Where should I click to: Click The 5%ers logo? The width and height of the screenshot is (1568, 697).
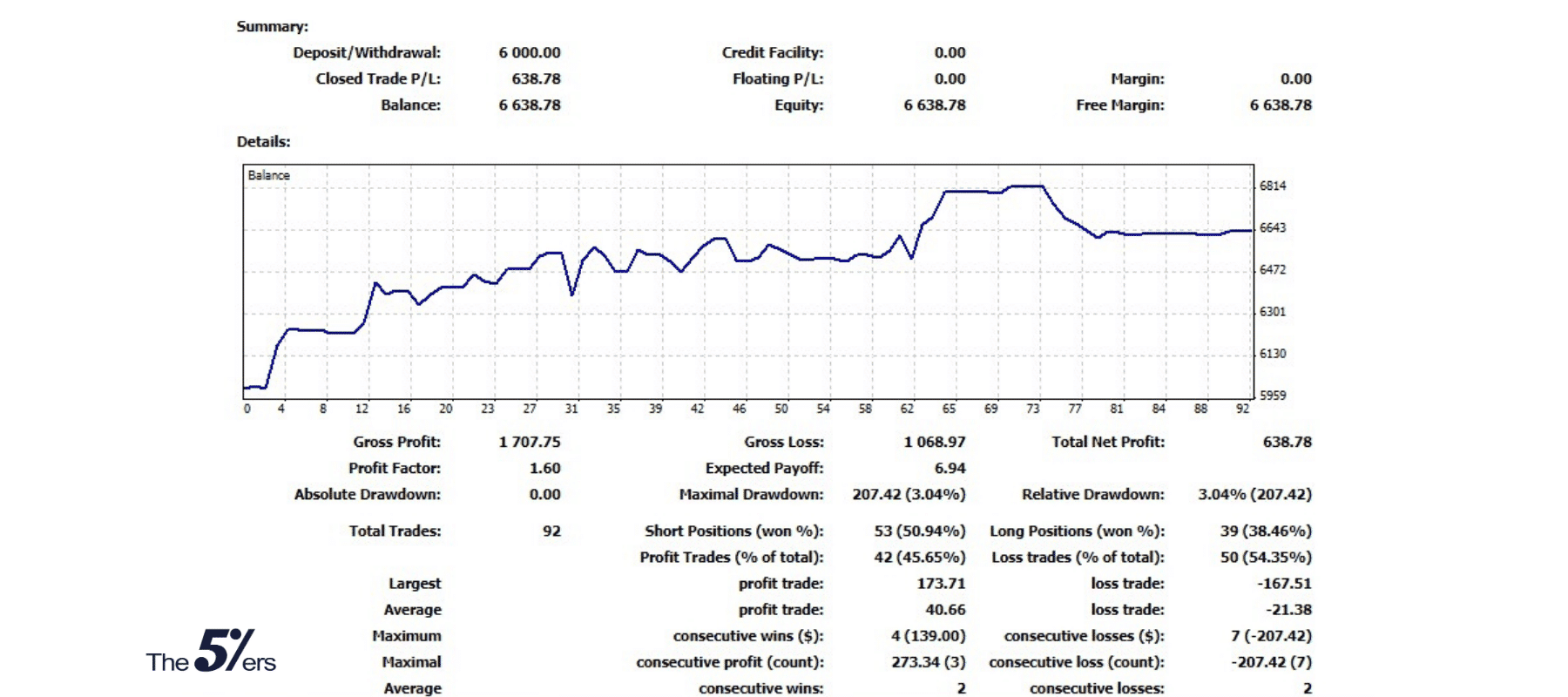point(211,653)
